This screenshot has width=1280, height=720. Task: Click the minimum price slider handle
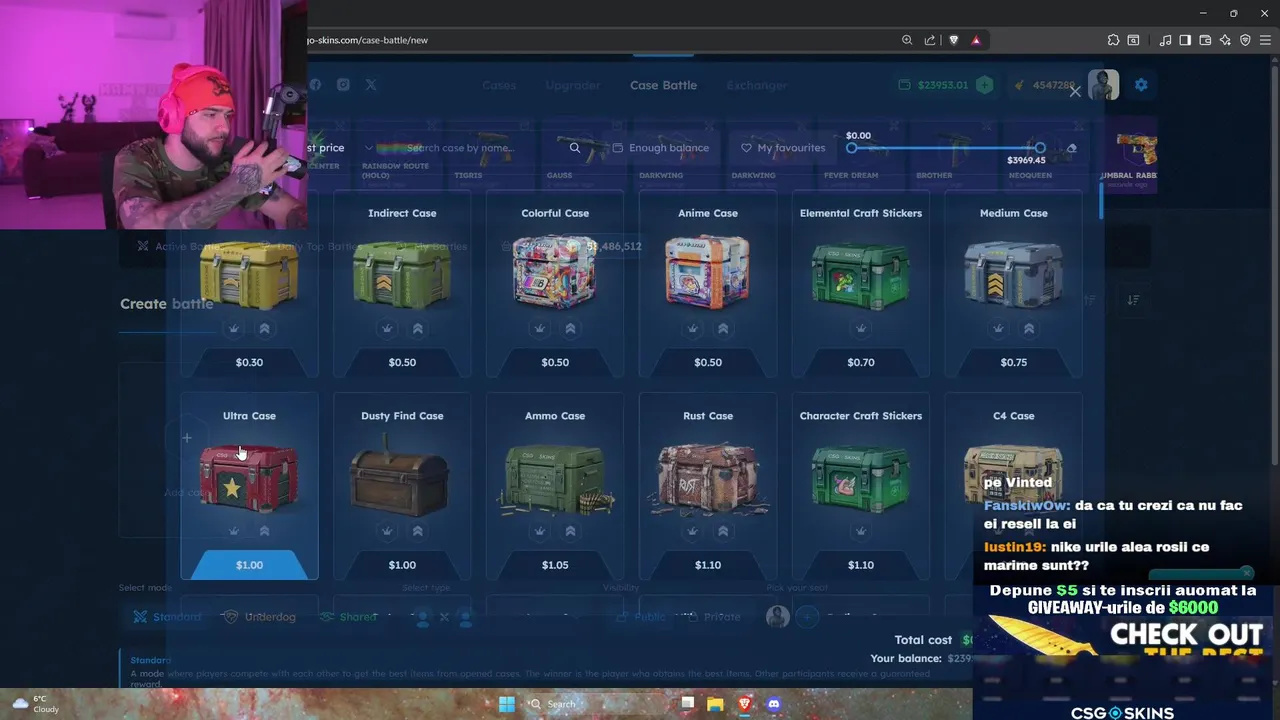(851, 148)
